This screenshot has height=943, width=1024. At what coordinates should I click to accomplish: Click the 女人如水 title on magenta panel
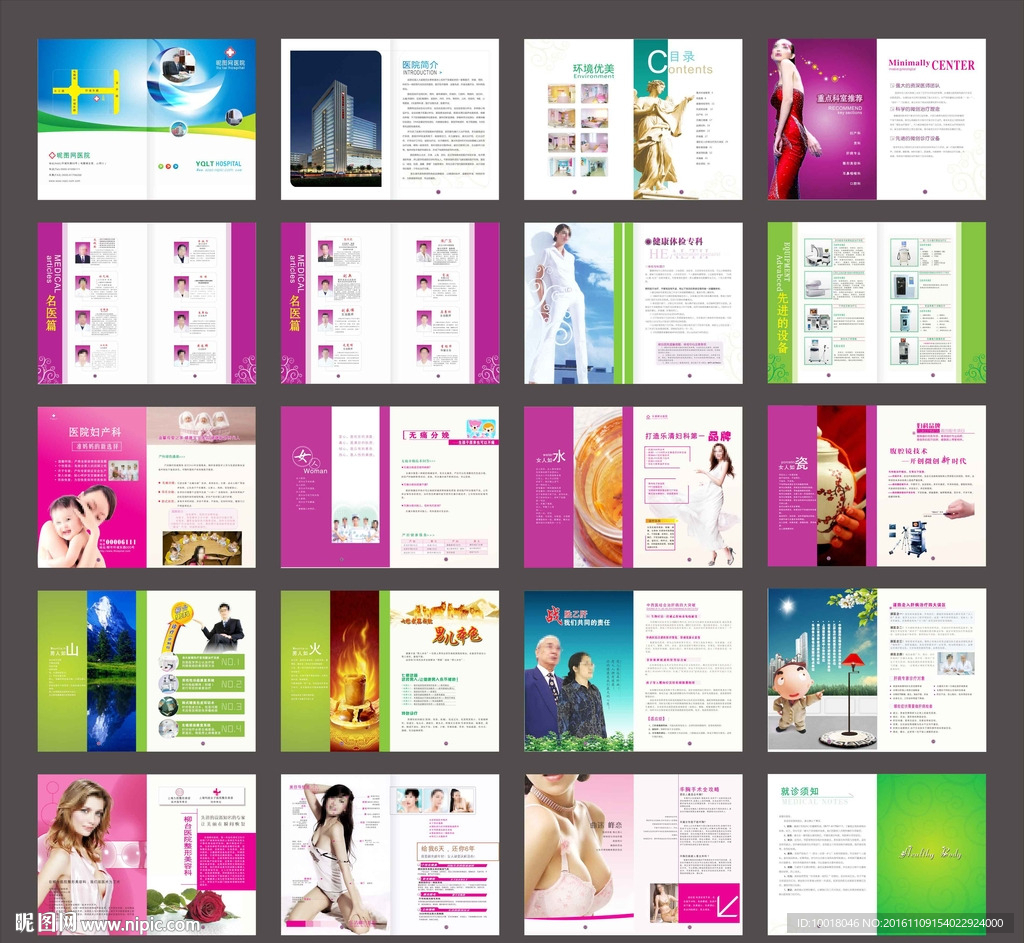(x=550, y=458)
